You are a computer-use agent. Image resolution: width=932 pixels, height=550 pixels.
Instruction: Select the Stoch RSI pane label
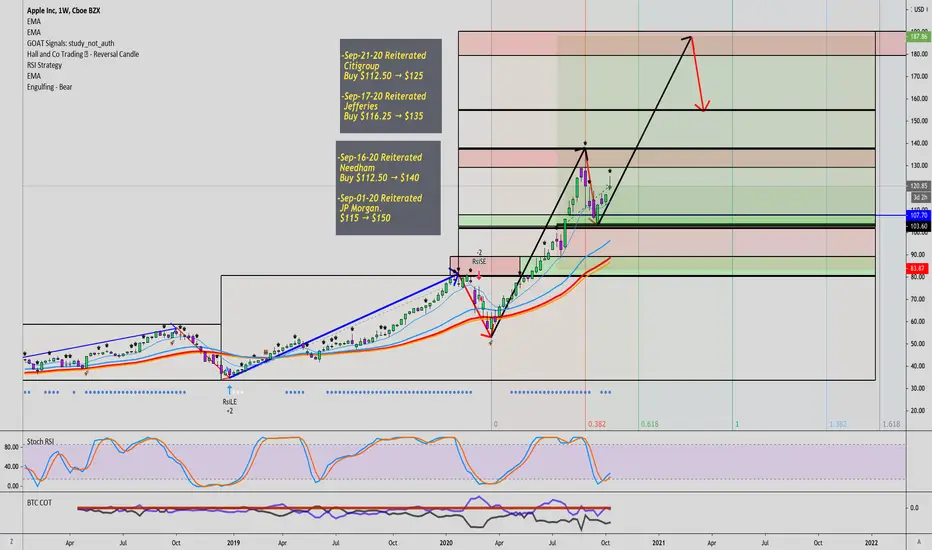click(40, 442)
